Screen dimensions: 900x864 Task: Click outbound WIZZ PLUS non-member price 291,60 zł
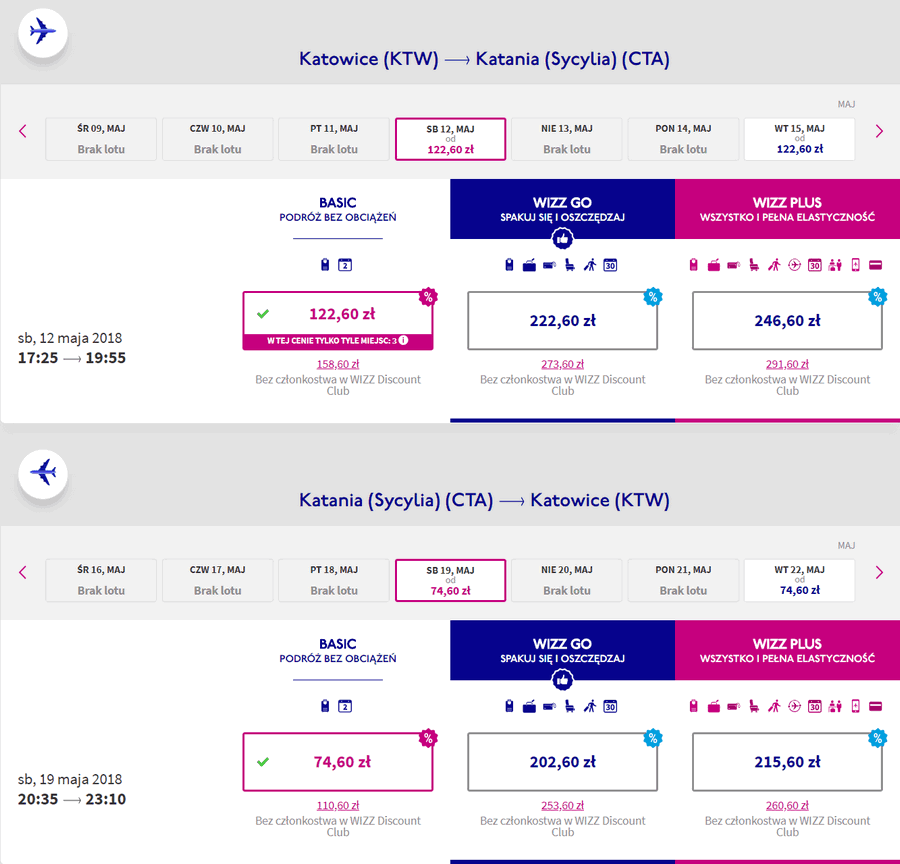coord(787,364)
